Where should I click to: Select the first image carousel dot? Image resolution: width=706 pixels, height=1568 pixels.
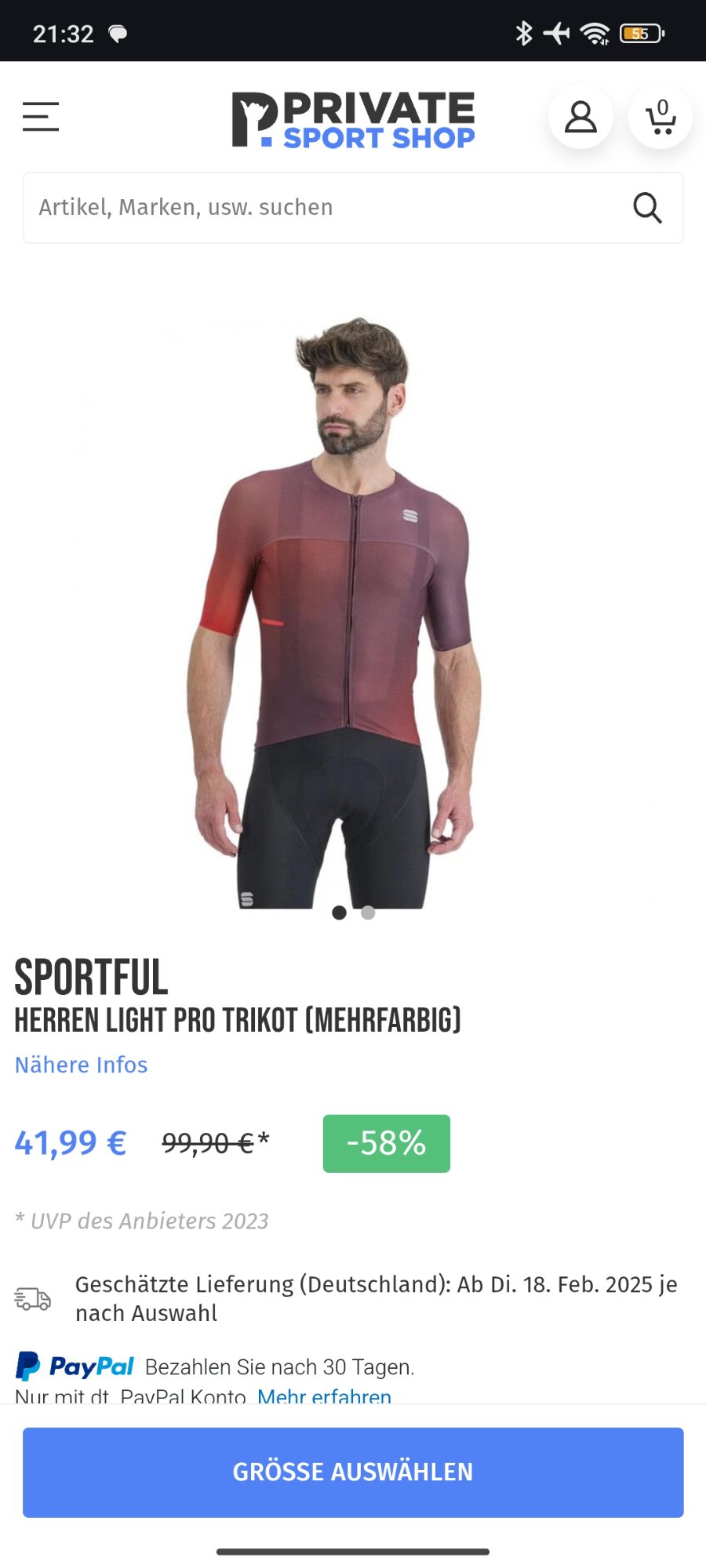(x=339, y=913)
